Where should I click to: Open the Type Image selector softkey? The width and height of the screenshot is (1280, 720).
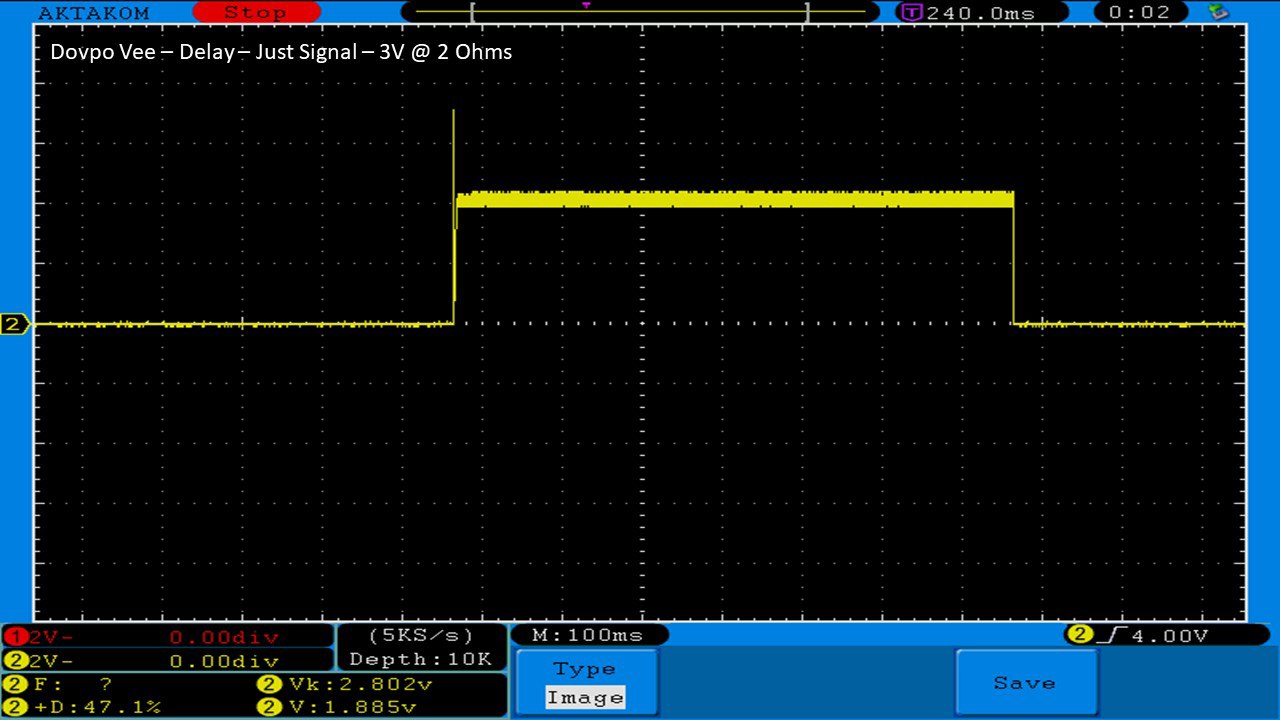[585, 684]
